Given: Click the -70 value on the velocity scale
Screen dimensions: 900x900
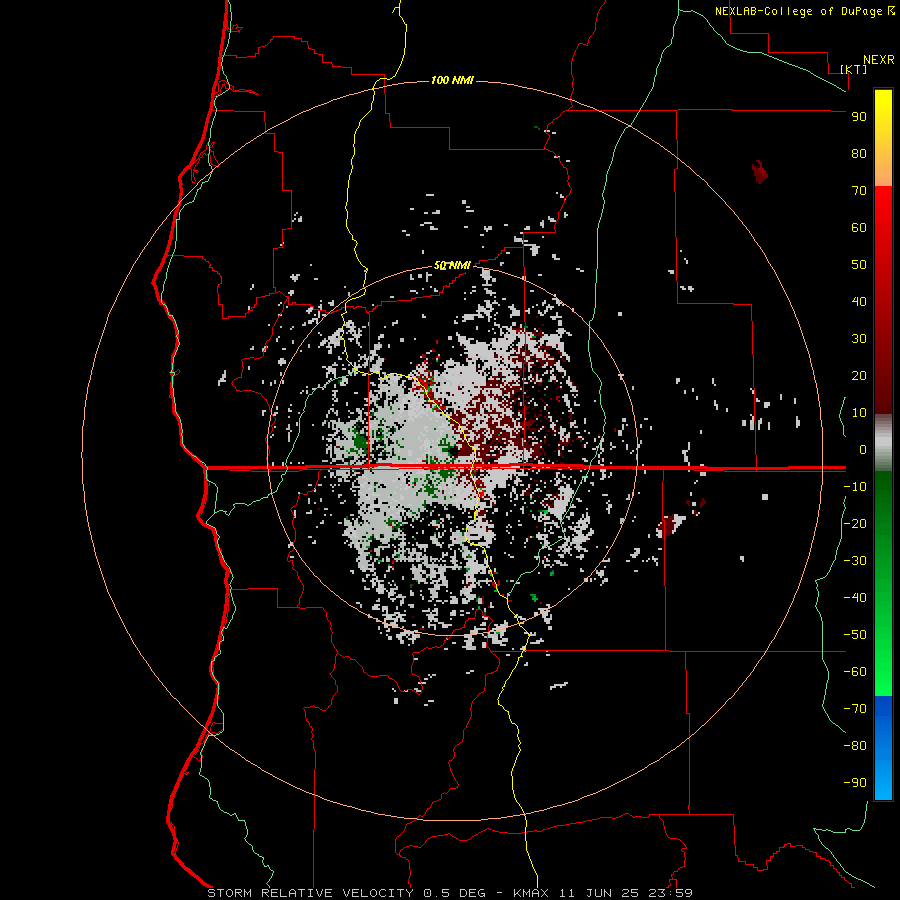Looking at the screenshot, I should (855, 709).
